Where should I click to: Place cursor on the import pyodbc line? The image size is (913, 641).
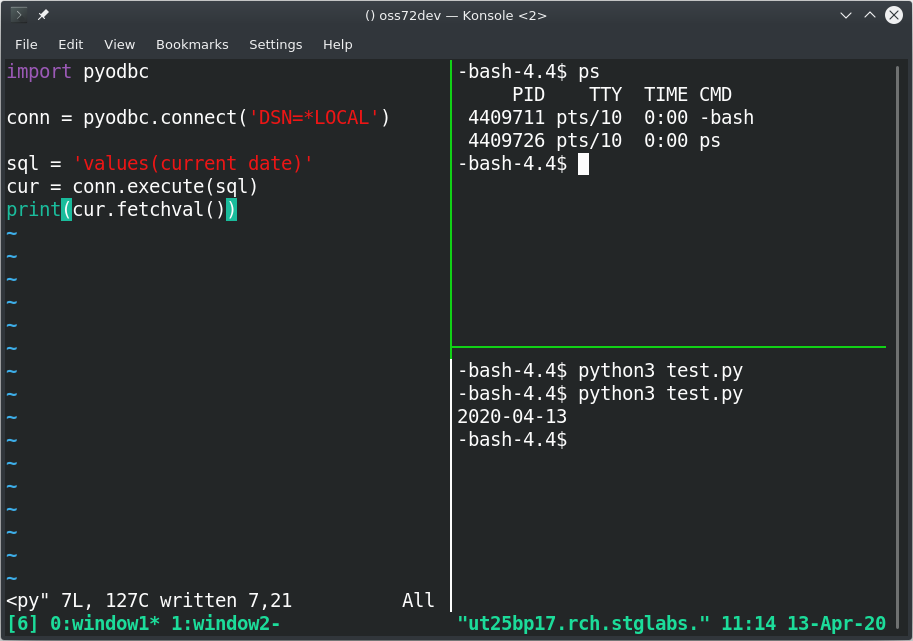77,72
